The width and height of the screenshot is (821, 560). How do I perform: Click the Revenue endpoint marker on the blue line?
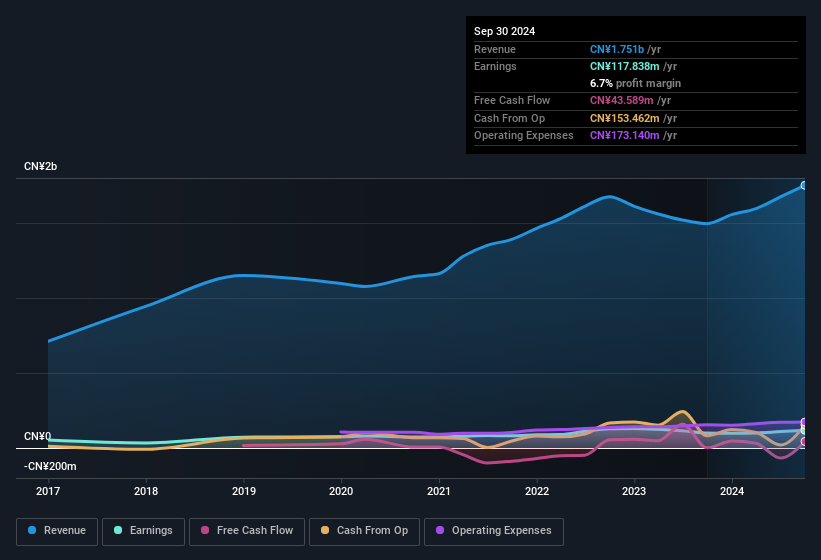click(x=804, y=185)
